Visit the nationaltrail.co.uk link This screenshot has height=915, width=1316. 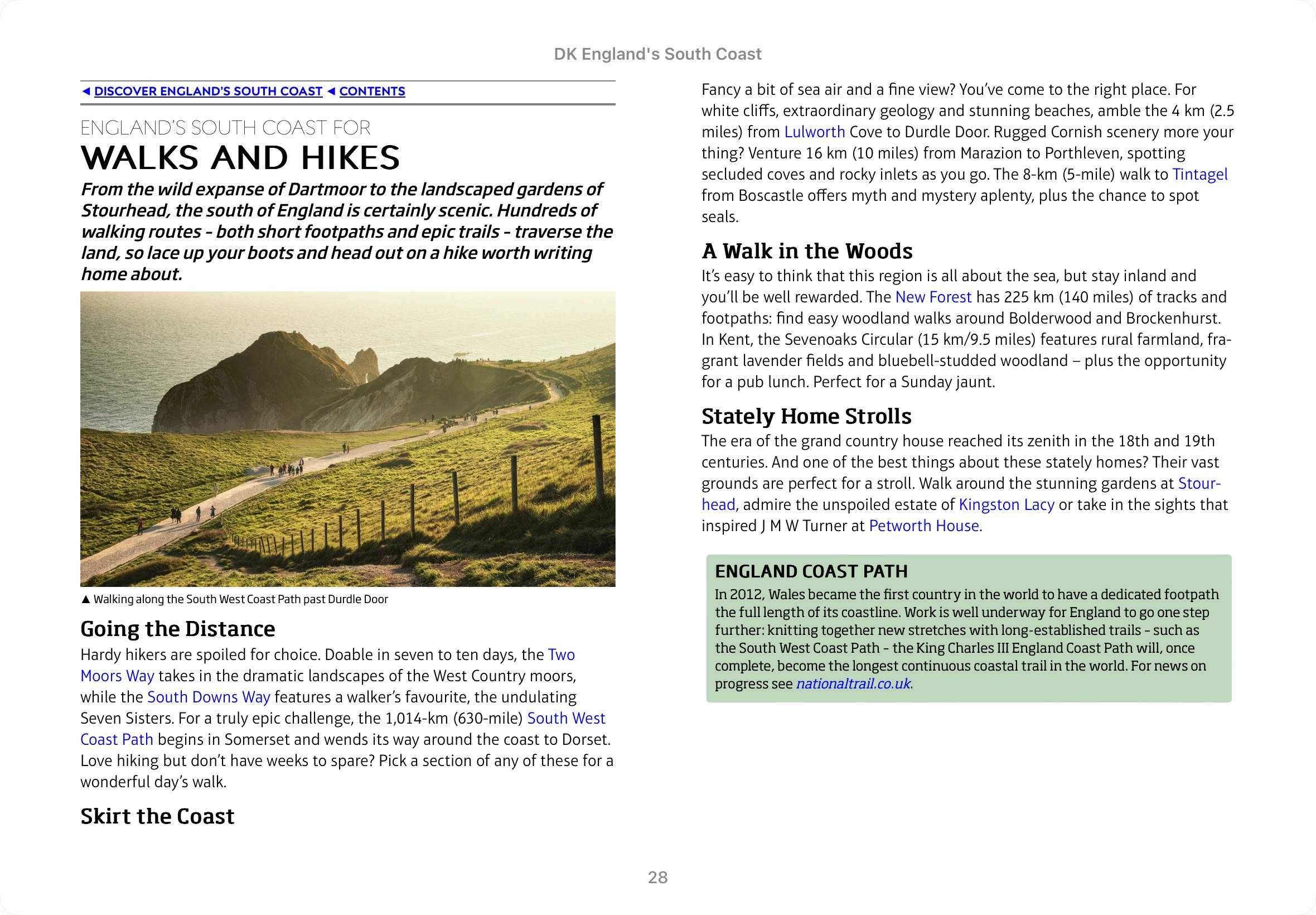[853, 684]
